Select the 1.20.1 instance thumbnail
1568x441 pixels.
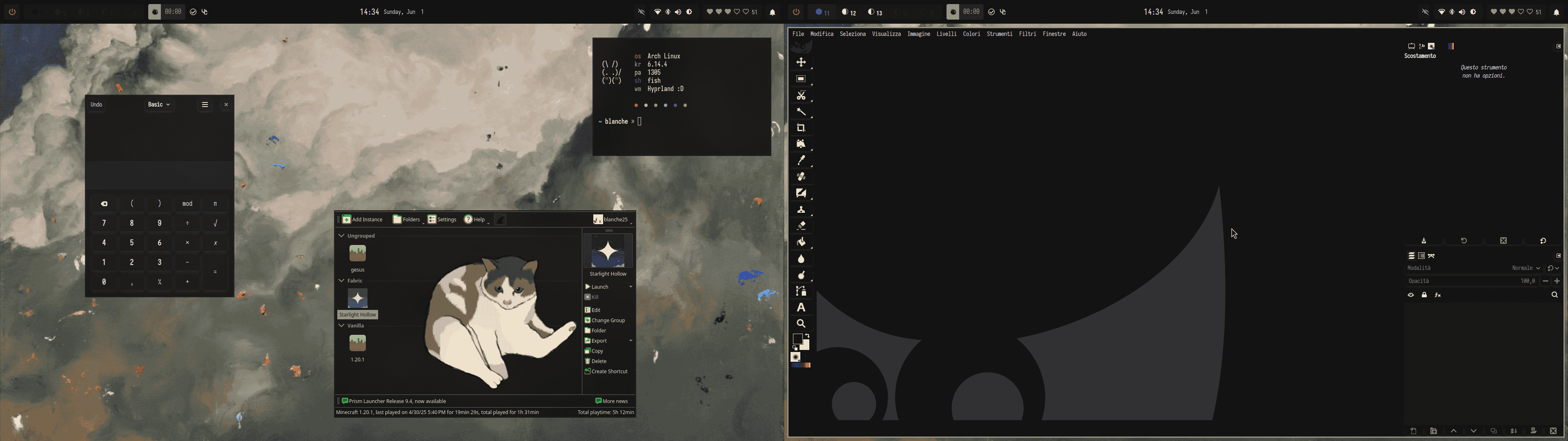(357, 343)
